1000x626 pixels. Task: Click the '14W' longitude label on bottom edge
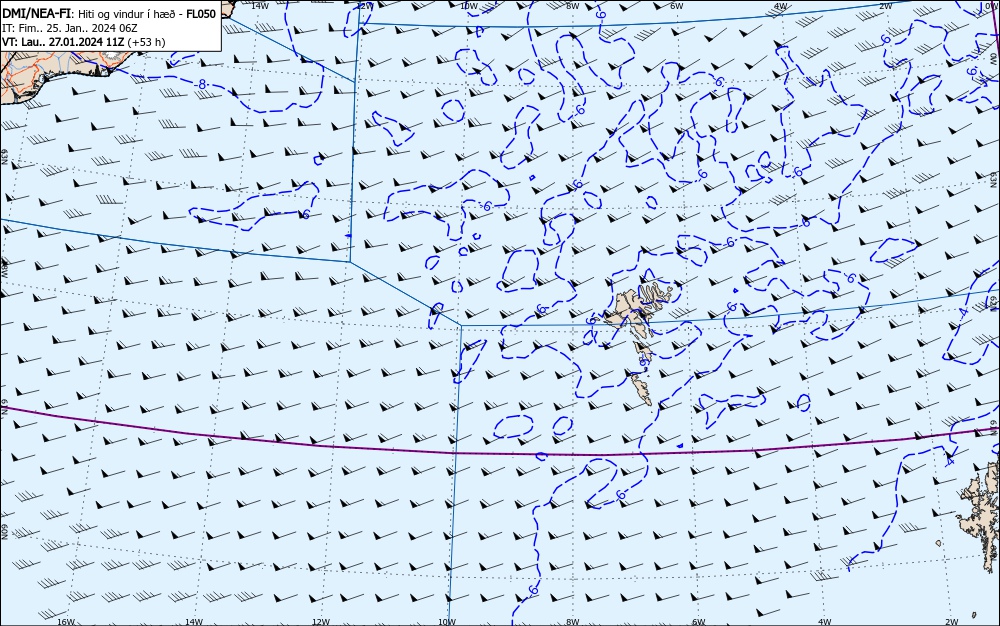coord(194,622)
